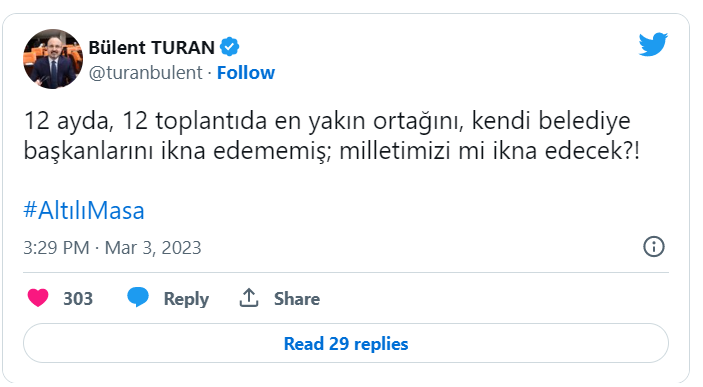
Task: Click the 3:29 PM timestamp
Action: 56,248
